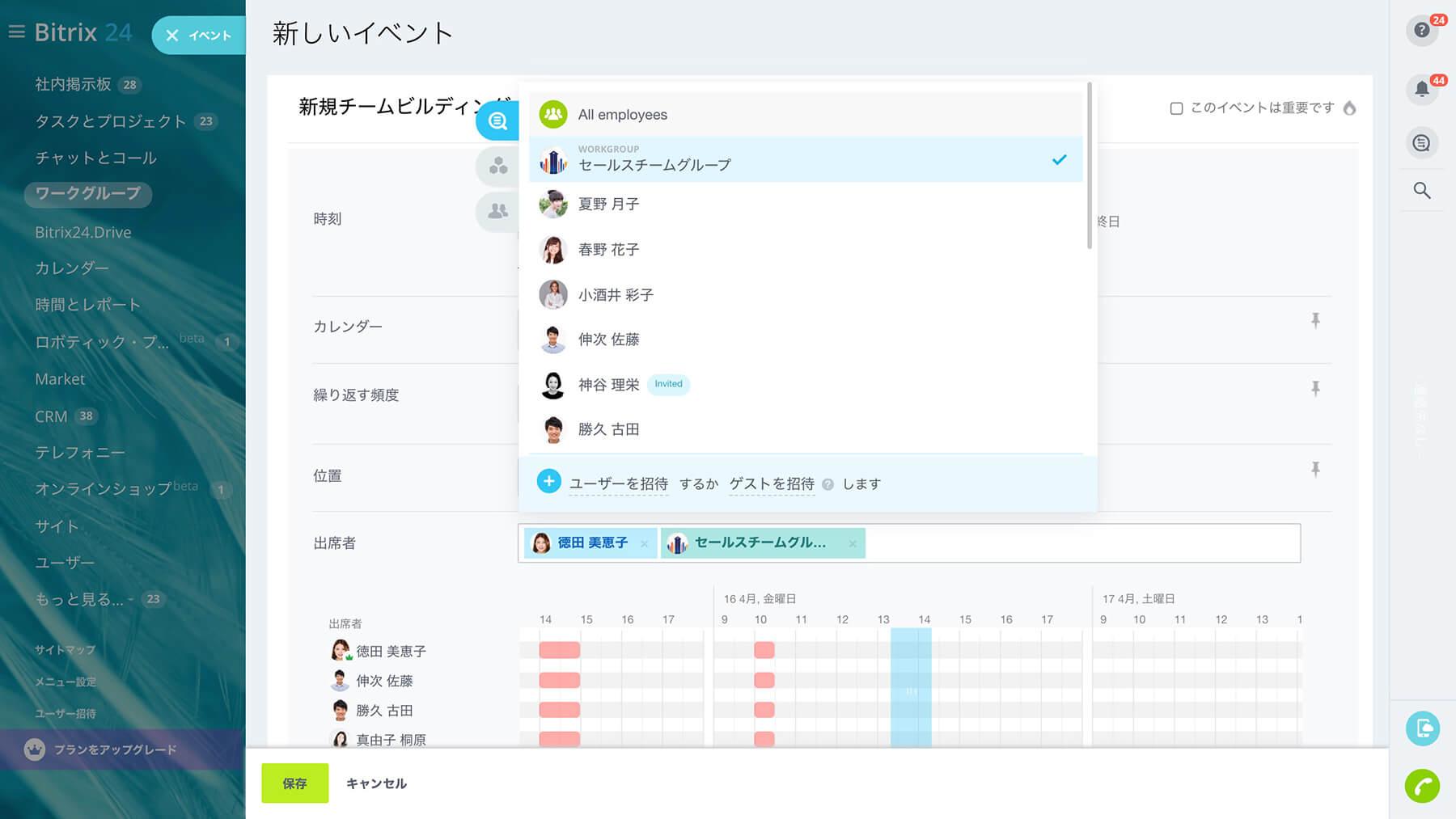Select 小酒井 彩子 from the user list
Screen dimensions: 1456x819
tap(806, 295)
